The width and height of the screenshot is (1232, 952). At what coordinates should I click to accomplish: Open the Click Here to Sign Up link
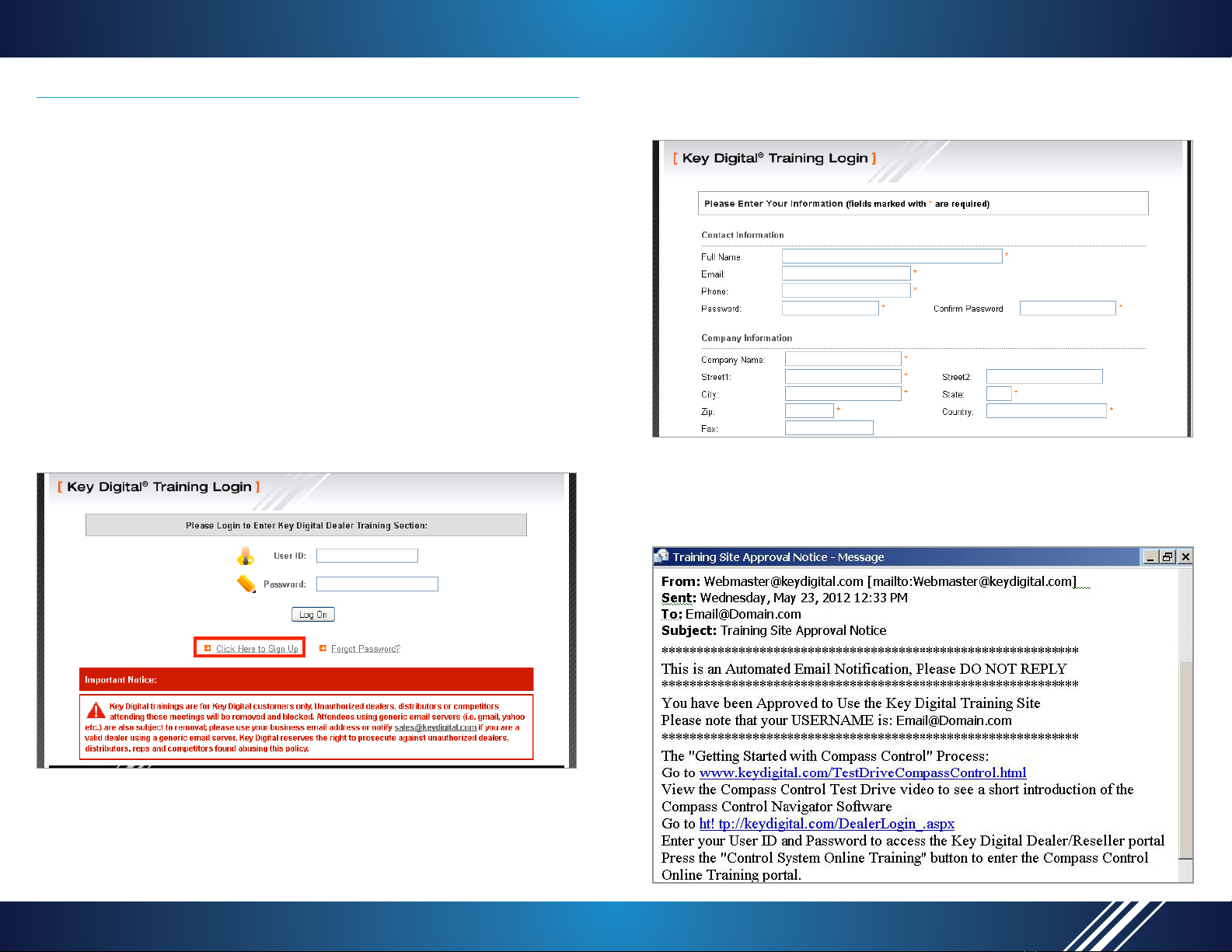pos(257,649)
